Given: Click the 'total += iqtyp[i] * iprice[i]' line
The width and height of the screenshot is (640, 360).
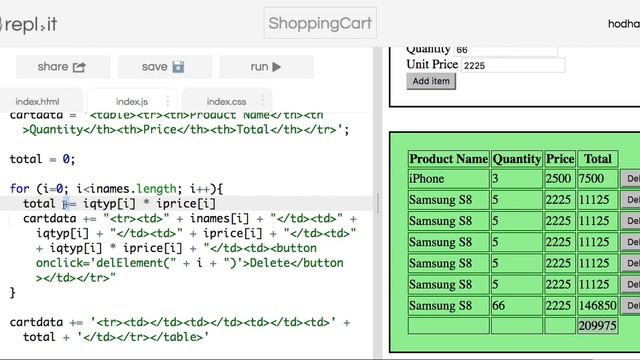Looking at the screenshot, I should [119, 204].
